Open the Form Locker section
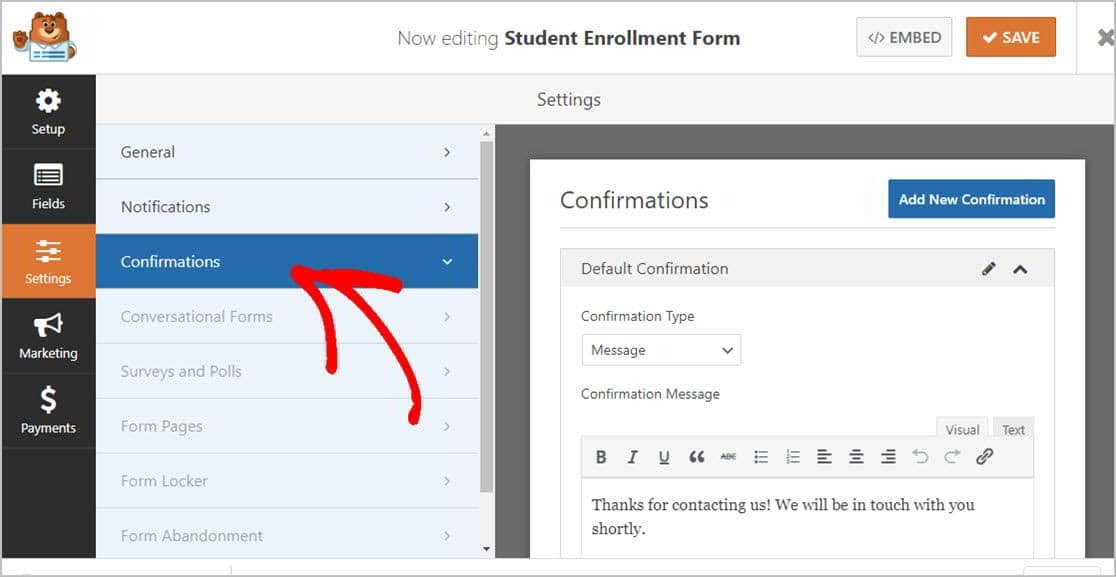The width and height of the screenshot is (1116, 577). click(287, 480)
